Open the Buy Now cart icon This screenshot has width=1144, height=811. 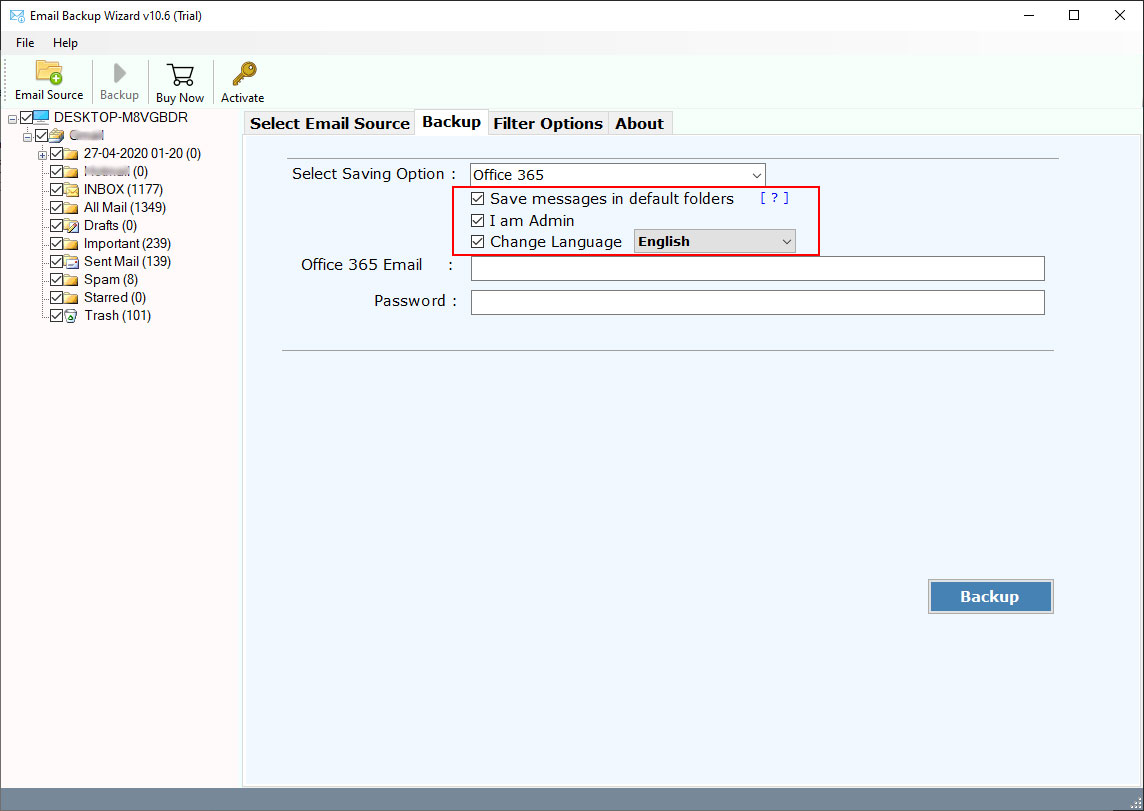(x=180, y=74)
